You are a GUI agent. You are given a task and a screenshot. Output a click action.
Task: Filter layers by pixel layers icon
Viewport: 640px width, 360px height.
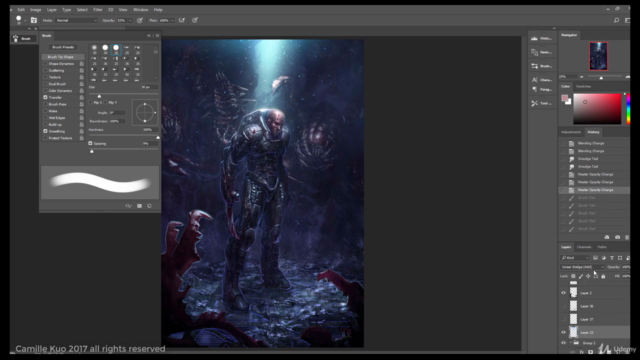tap(596, 258)
